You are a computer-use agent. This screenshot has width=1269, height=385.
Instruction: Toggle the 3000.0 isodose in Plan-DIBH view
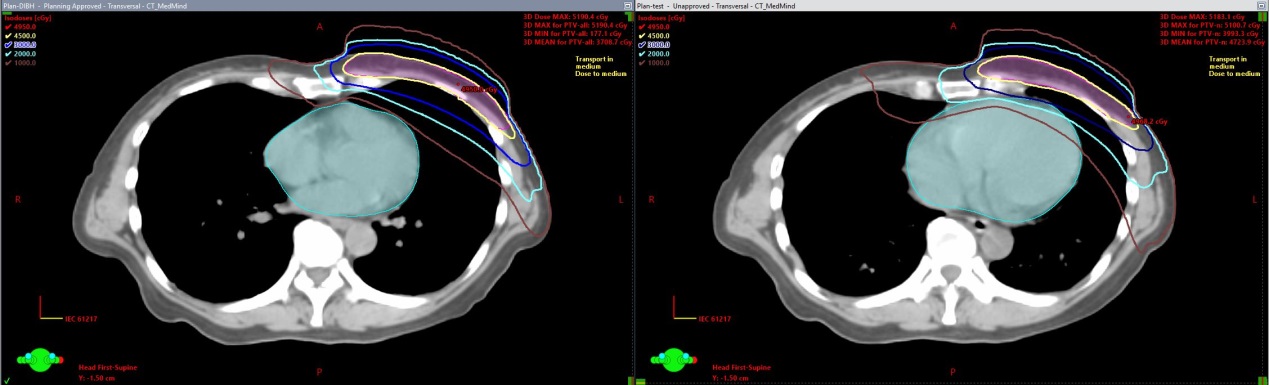(22, 45)
